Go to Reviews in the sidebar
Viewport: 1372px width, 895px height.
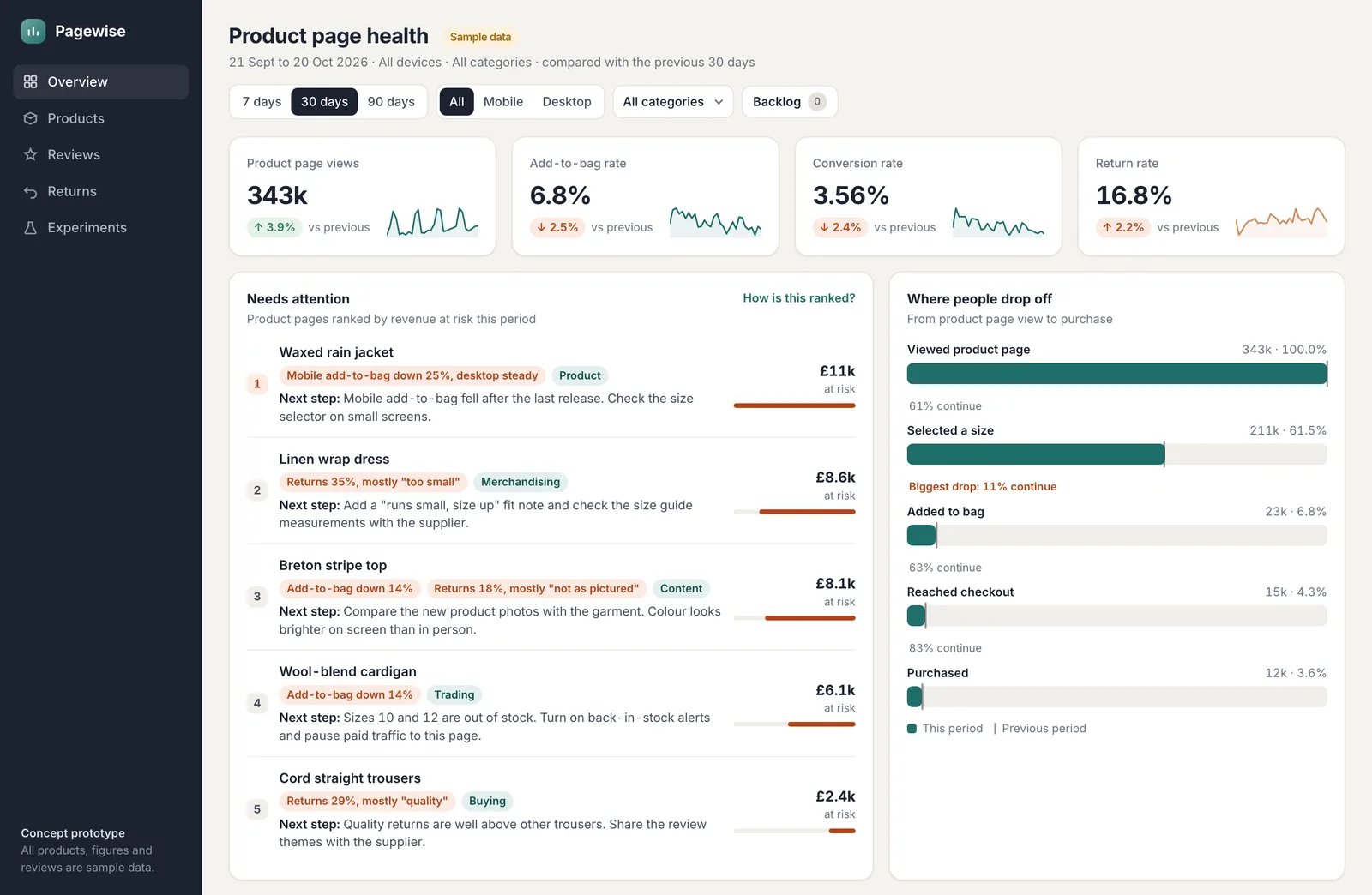click(101, 155)
